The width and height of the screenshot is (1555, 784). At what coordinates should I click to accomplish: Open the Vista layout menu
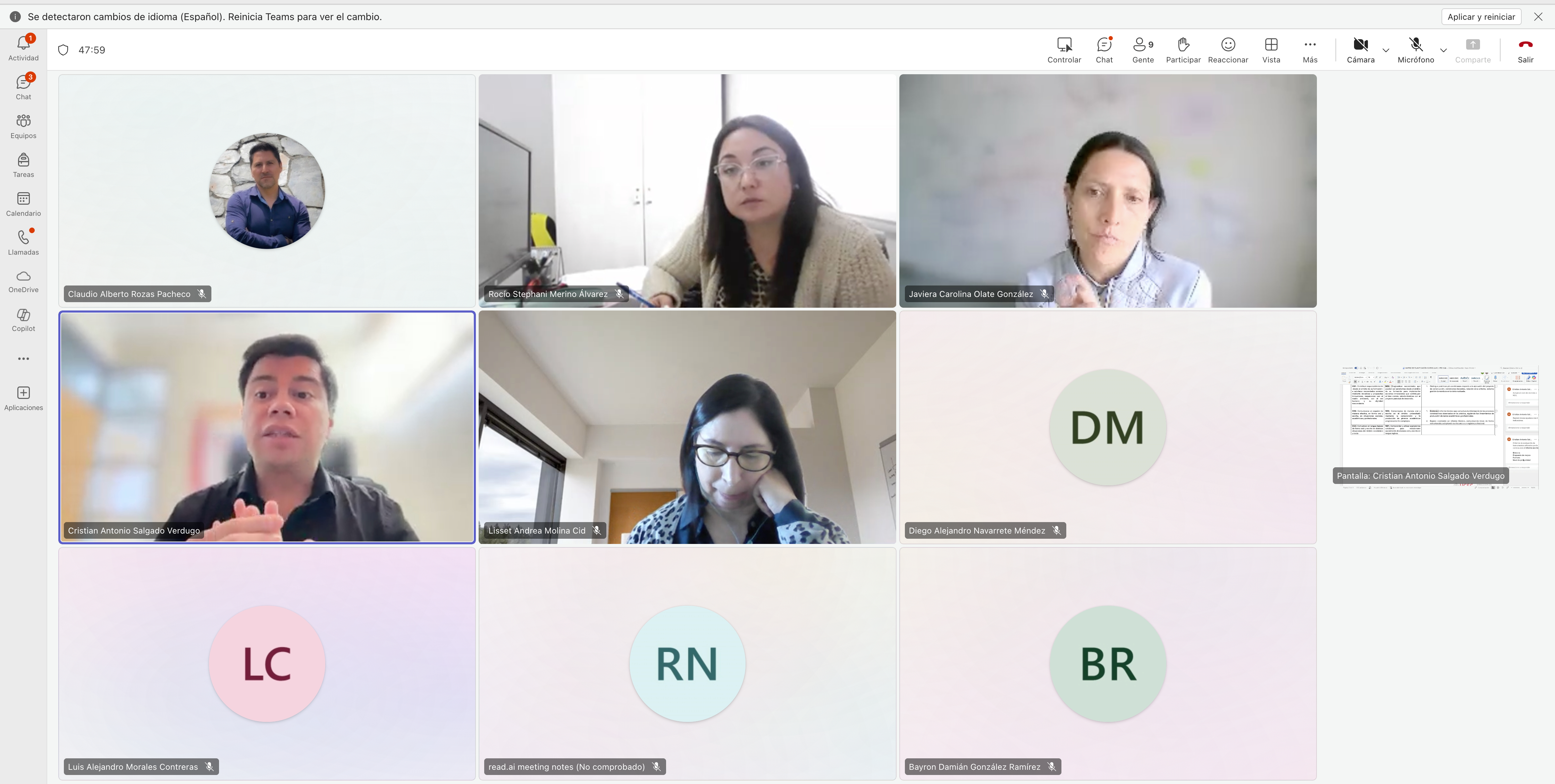[1271, 45]
